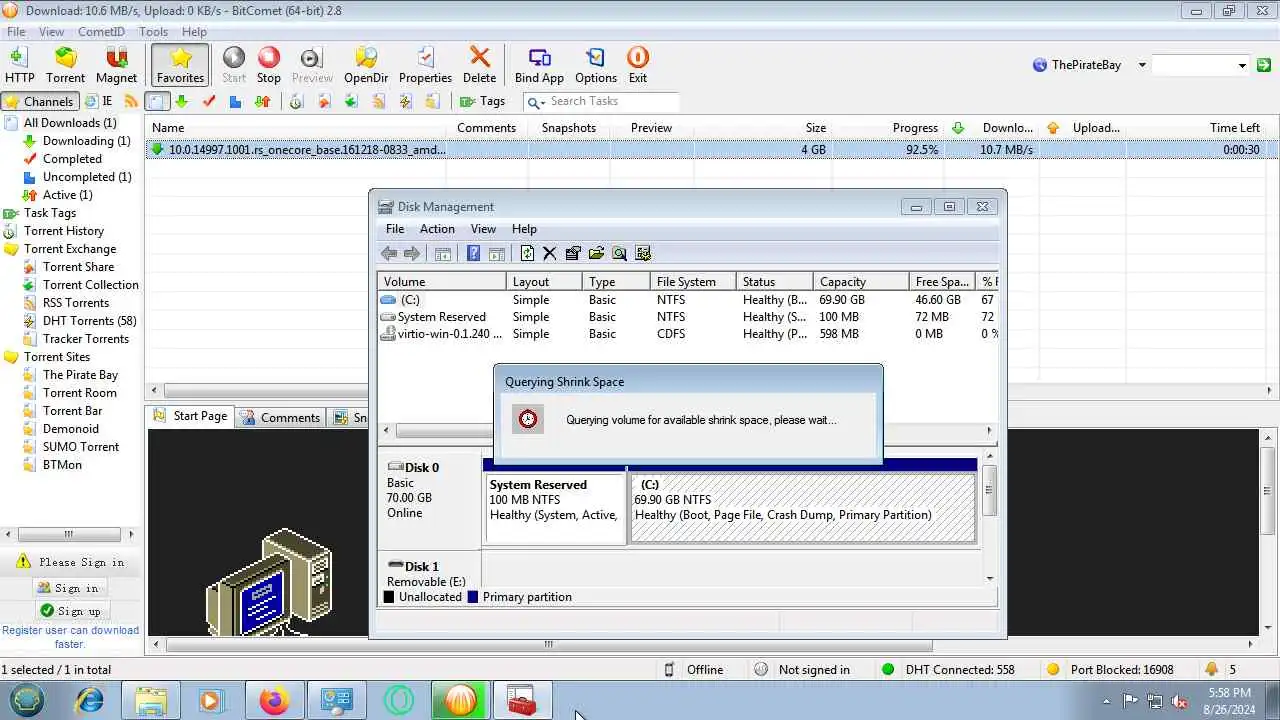Click the Exit toolbar icon

tap(637, 65)
